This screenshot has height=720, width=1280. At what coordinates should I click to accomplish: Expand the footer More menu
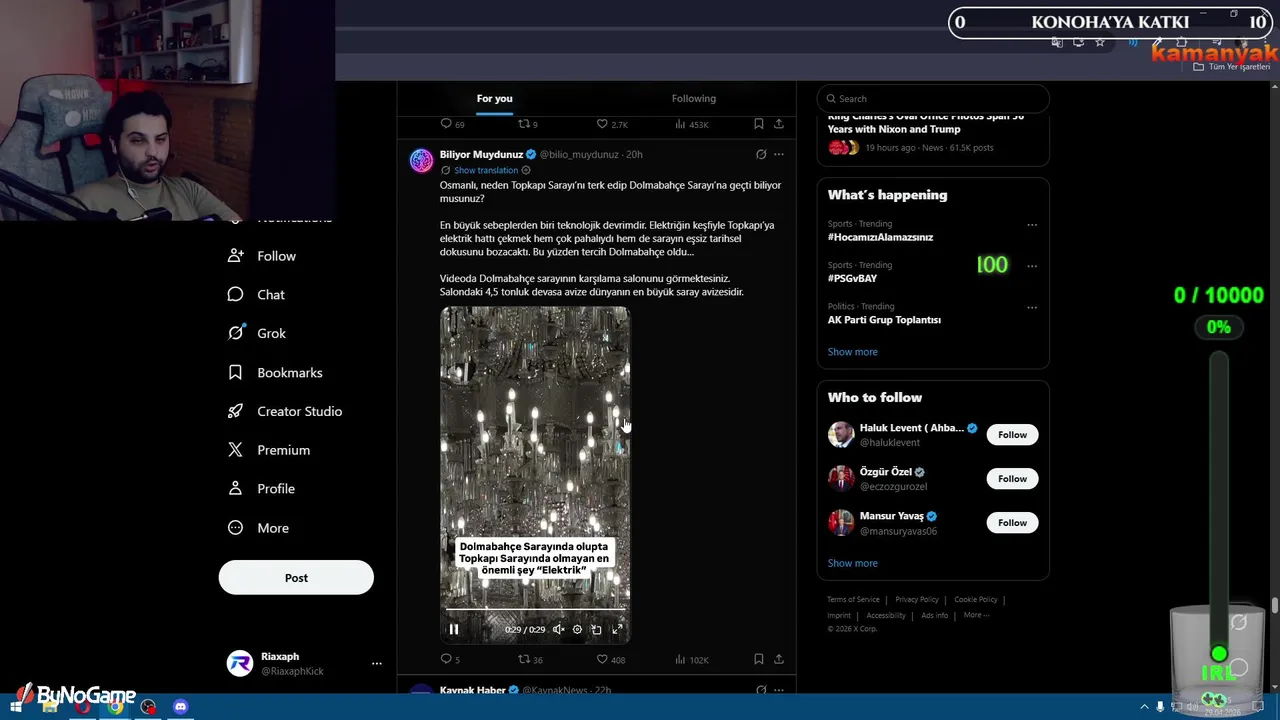pos(976,615)
